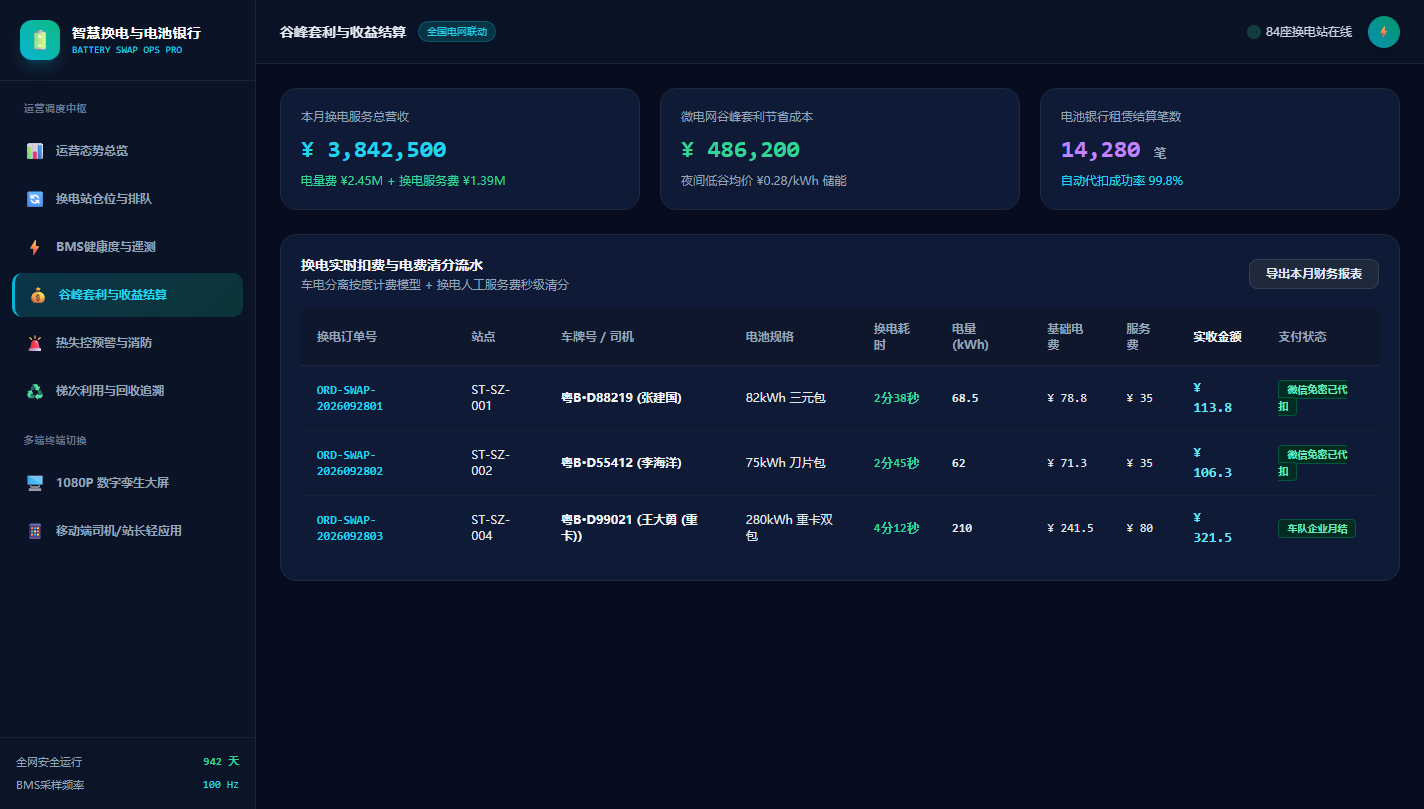
Task: Click 导出本月财务报表 button
Action: [x=1314, y=274]
